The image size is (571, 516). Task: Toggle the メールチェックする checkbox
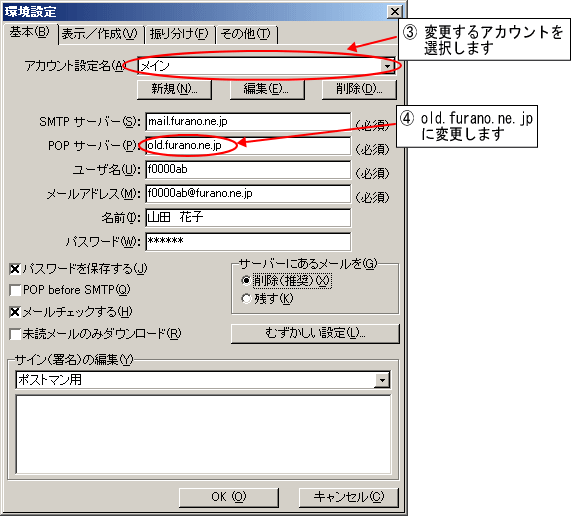15,312
